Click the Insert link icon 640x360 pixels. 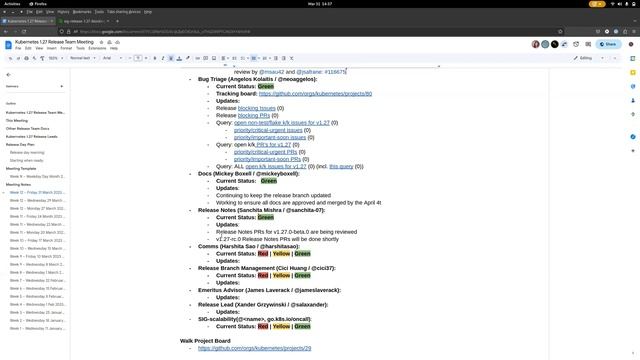(x=198, y=58)
